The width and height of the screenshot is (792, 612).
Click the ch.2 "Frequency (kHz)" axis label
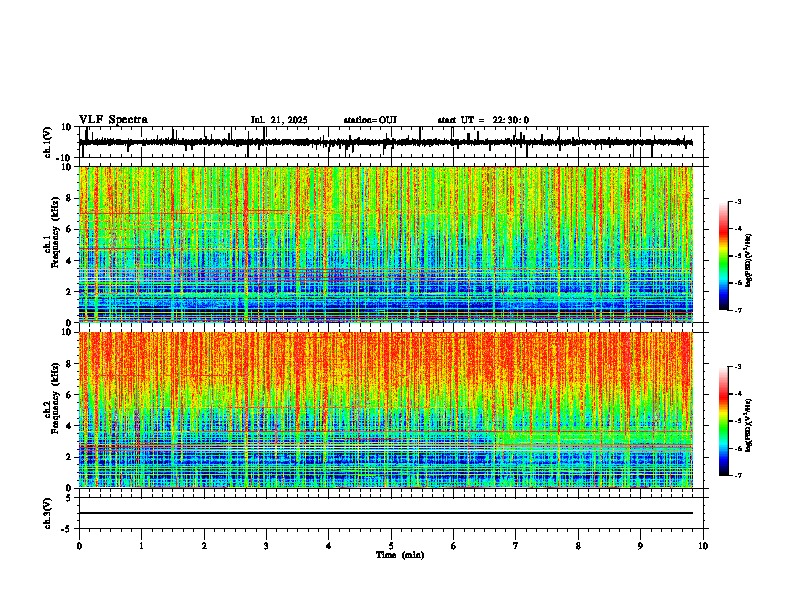(55, 398)
